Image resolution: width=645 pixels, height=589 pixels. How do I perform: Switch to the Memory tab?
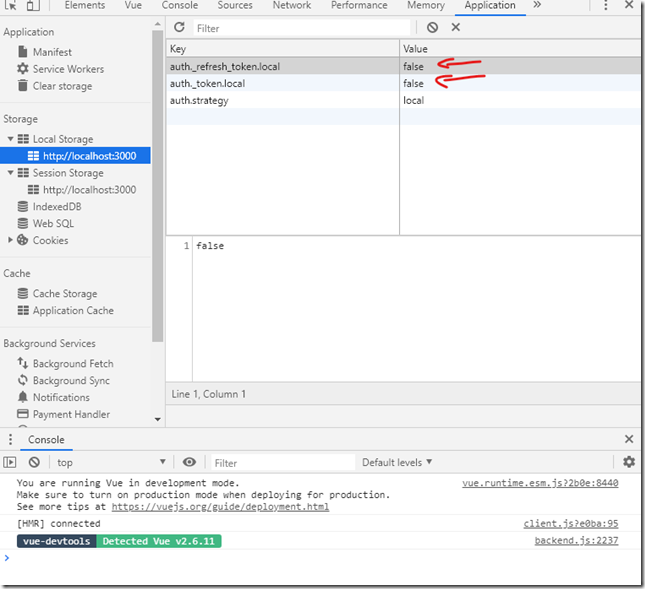(426, 5)
